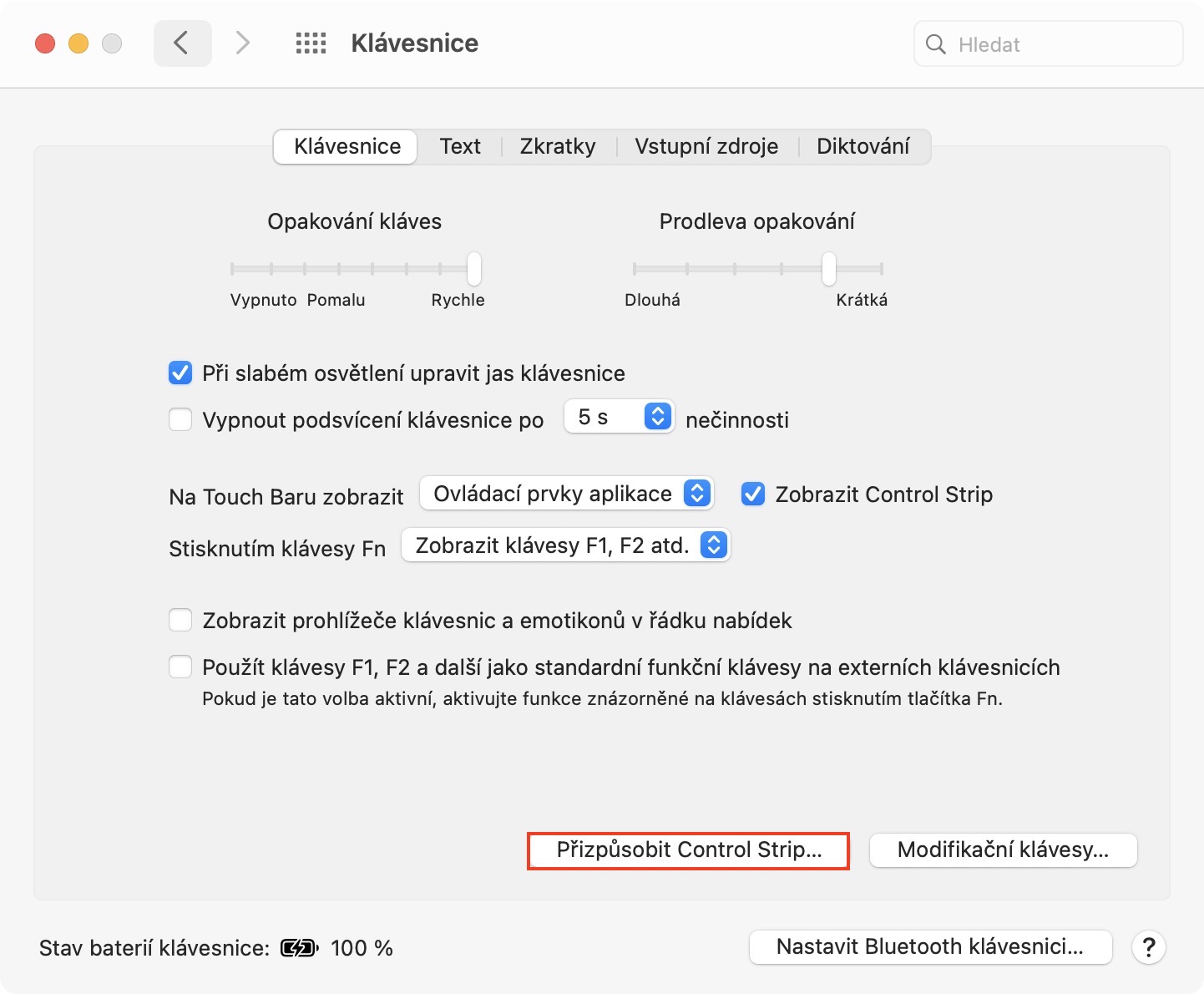Go back with the left chevron
Screen dimensions: 1204x994
point(181,43)
